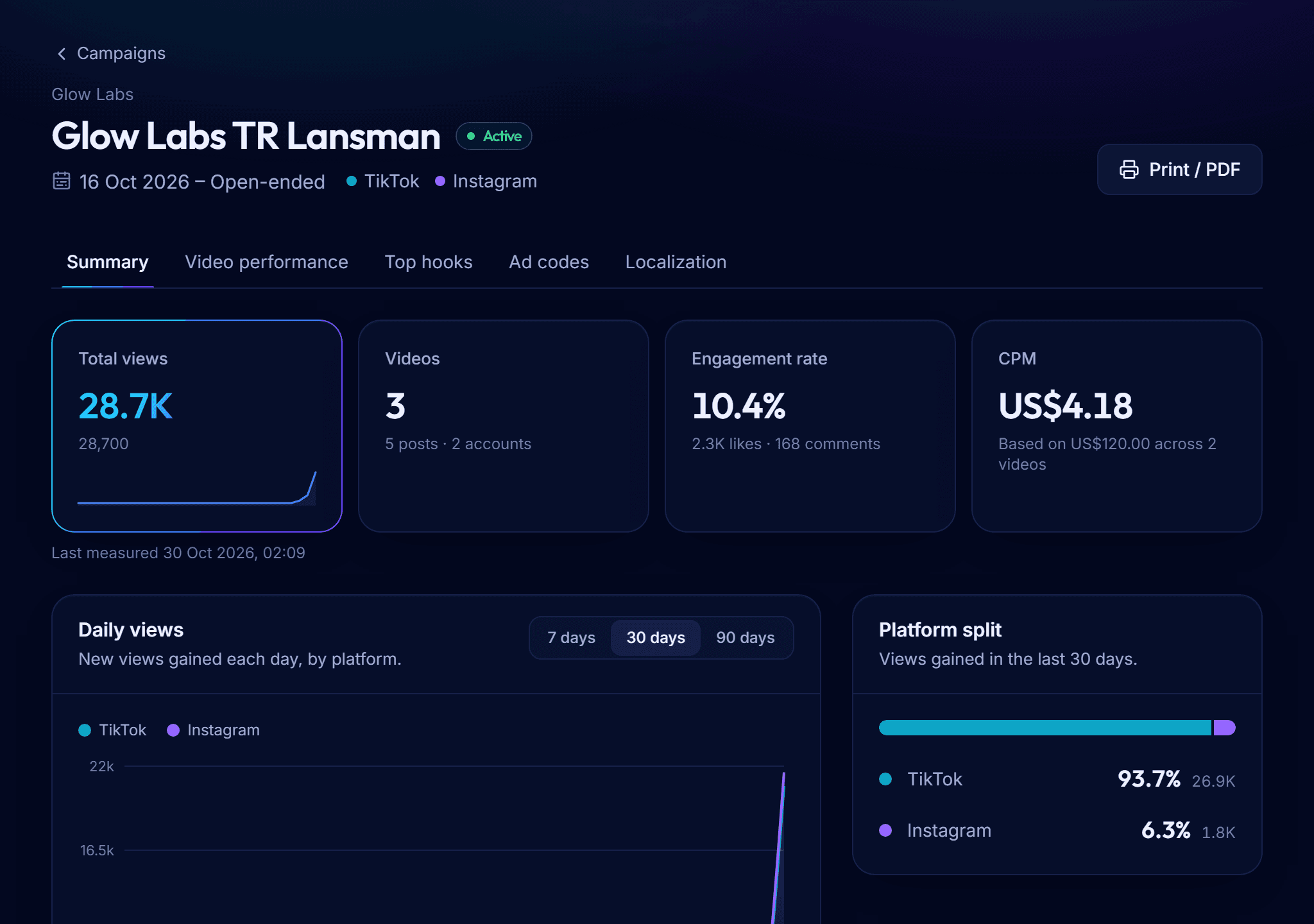This screenshot has width=1314, height=924.
Task: Click '2.3K likes · 168 comments' text
Action: click(786, 444)
